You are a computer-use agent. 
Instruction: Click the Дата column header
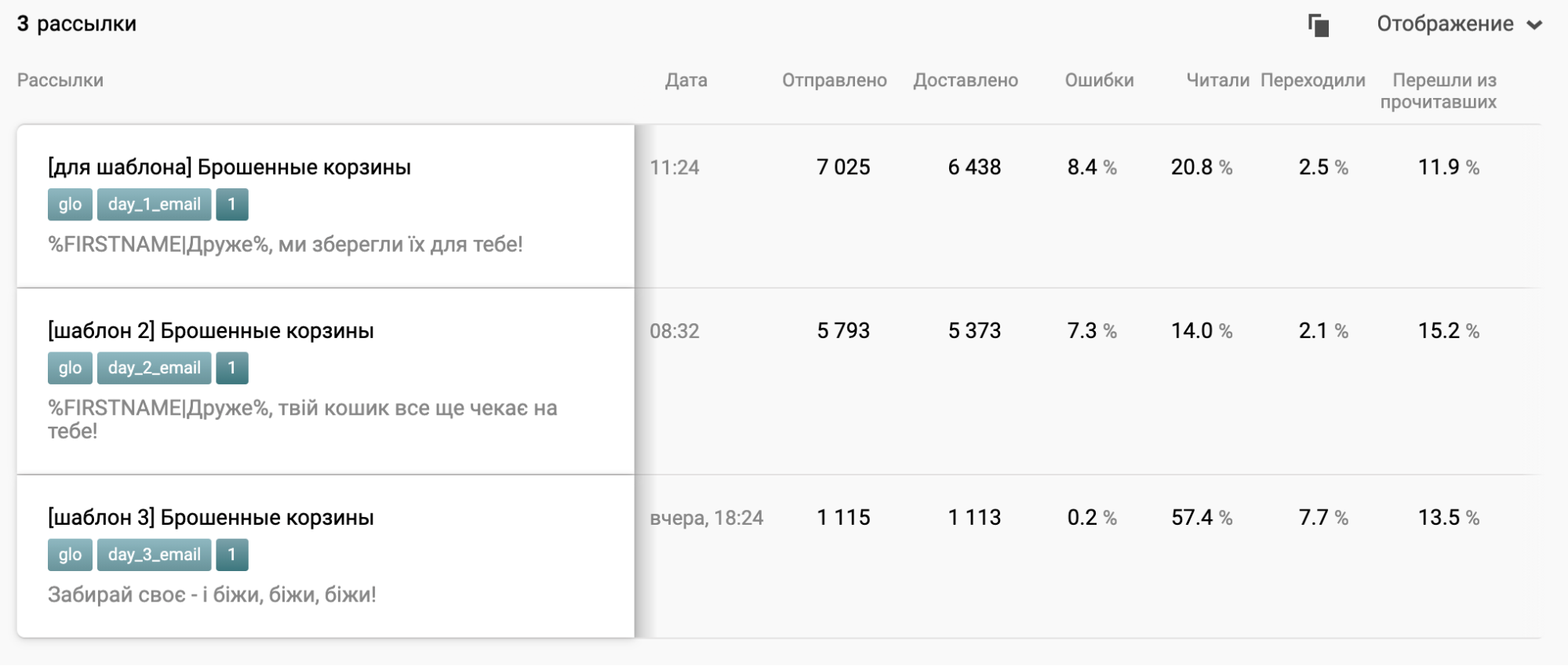[x=686, y=80]
